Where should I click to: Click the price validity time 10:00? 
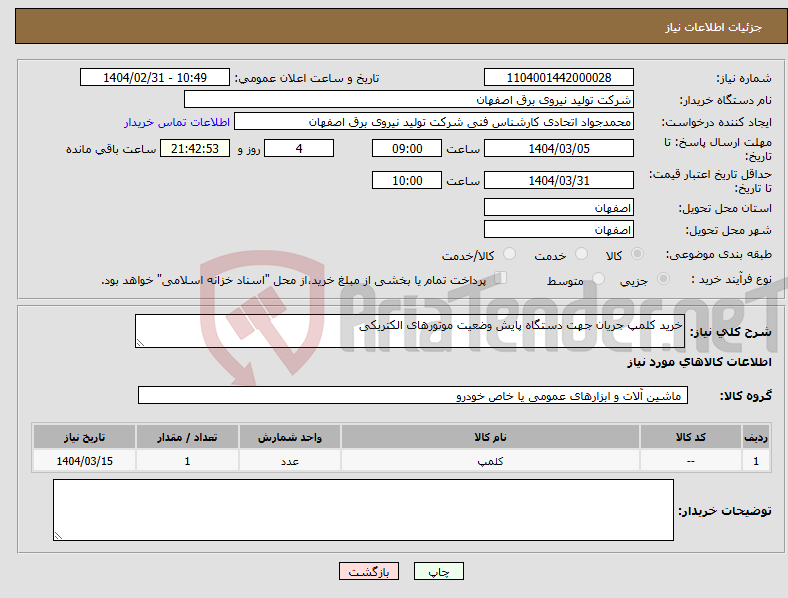point(407,180)
